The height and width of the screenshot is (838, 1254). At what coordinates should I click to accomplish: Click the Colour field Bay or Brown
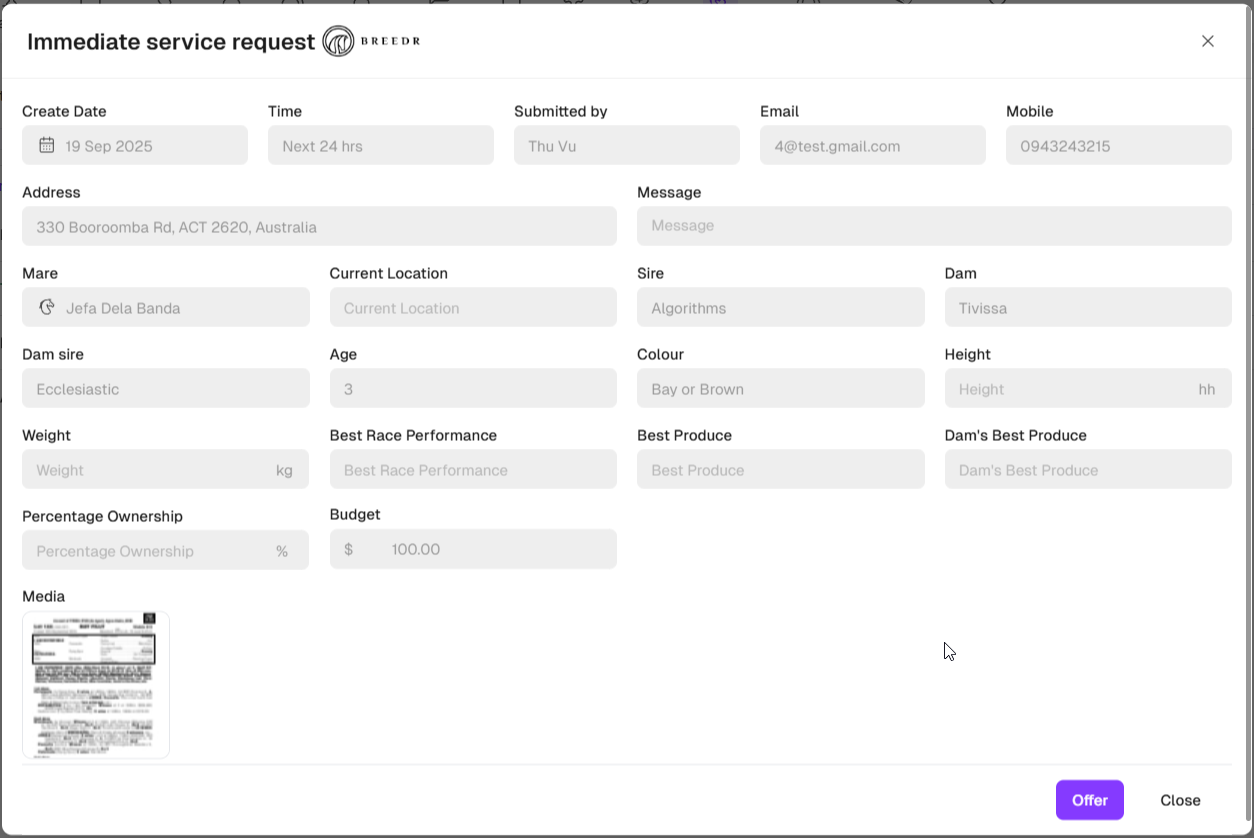tap(780, 389)
